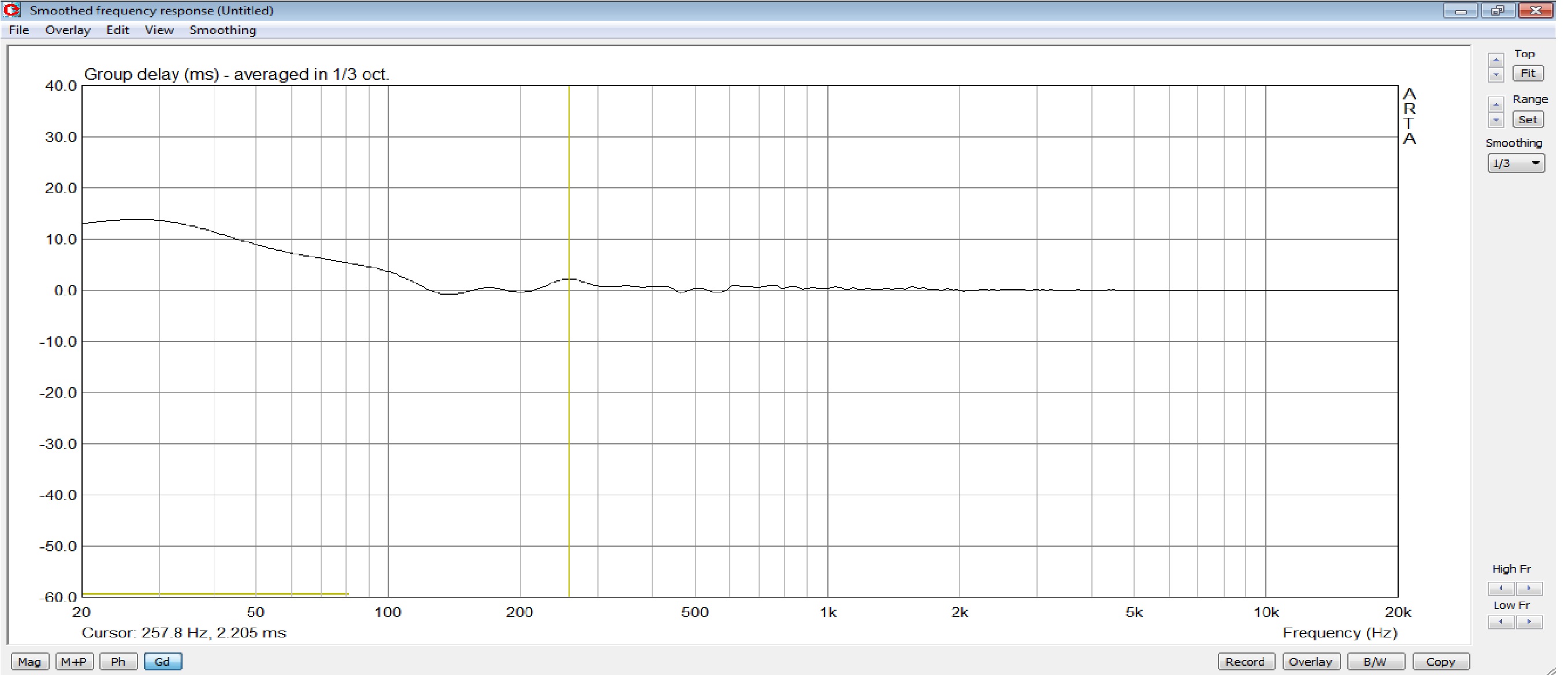This screenshot has height=675, width=1568.
Task: Open the Smoothing menu
Action: [x=222, y=30]
